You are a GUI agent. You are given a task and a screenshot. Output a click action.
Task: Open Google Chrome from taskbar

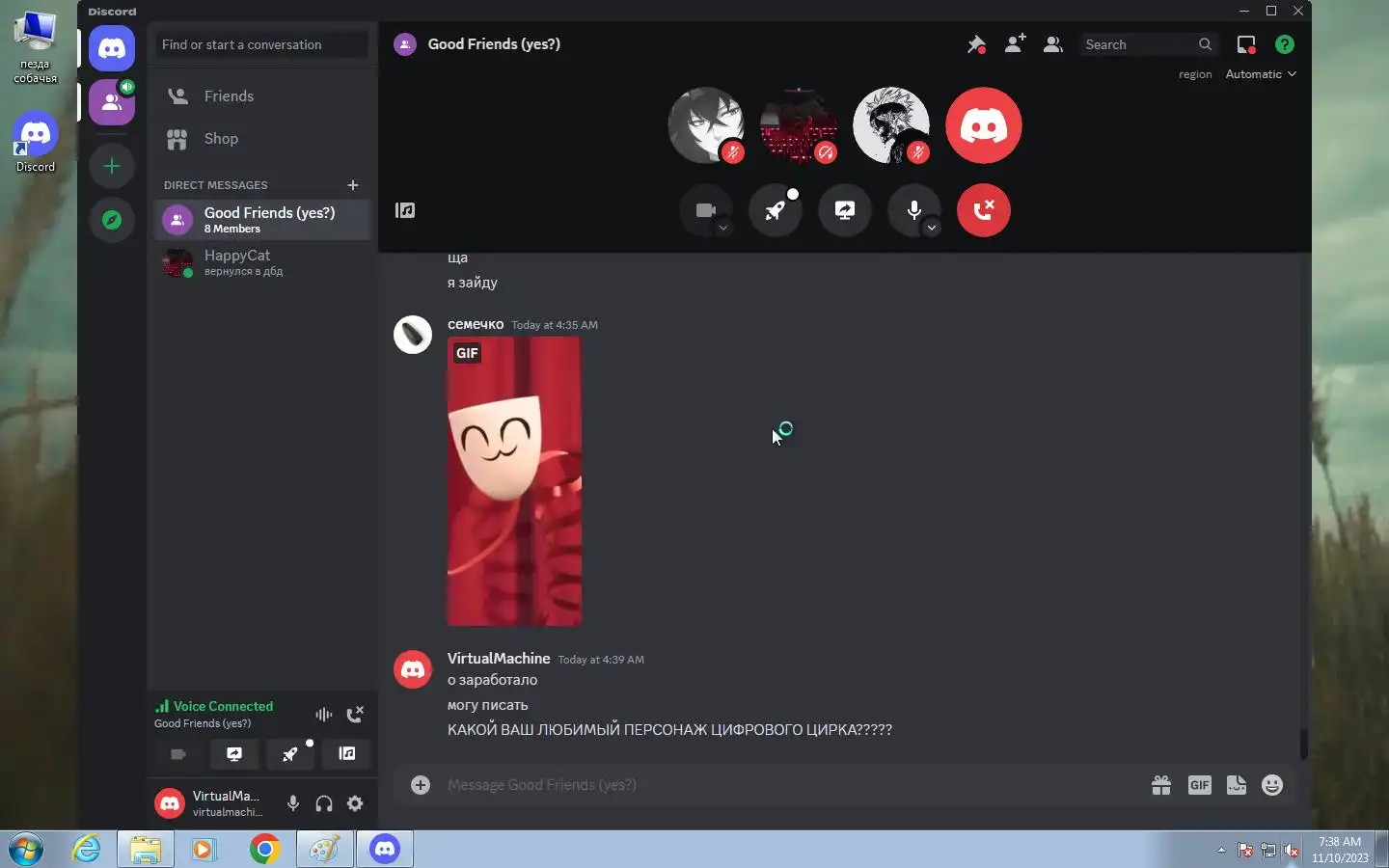[x=264, y=849]
